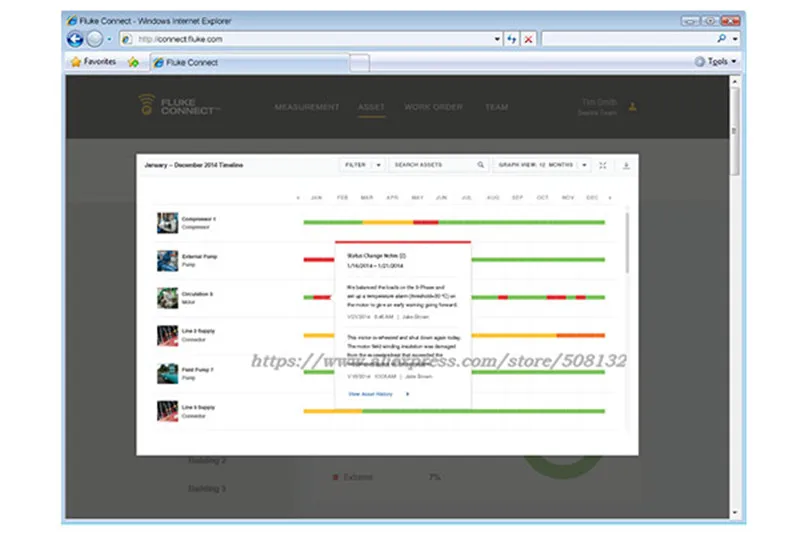Open a new blank browser tab
This screenshot has height=536, width=800.
[x=360, y=63]
